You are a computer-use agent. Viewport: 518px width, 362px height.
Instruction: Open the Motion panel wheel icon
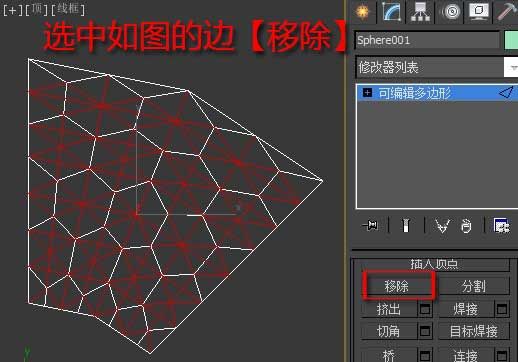451,12
